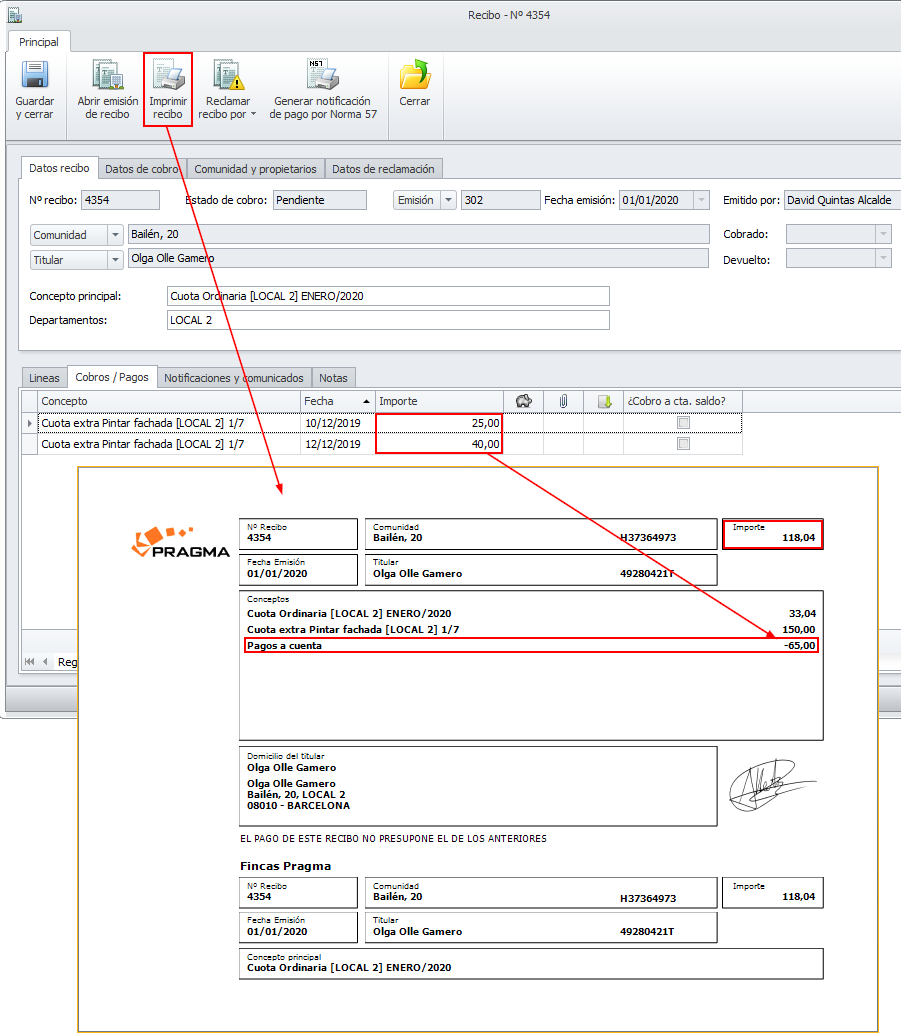This screenshot has width=901, height=1035.
Task: Click piggy bank column header icon
Action: (x=523, y=401)
